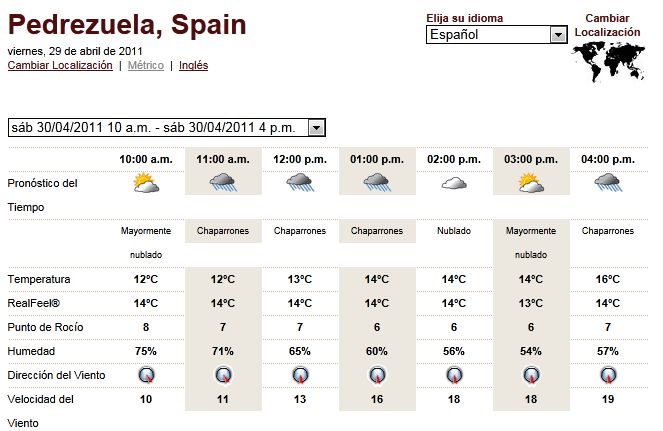The height and width of the screenshot is (431, 663).
Task: Click the 02:00 p.m. cloudy icon
Action: pos(454,184)
